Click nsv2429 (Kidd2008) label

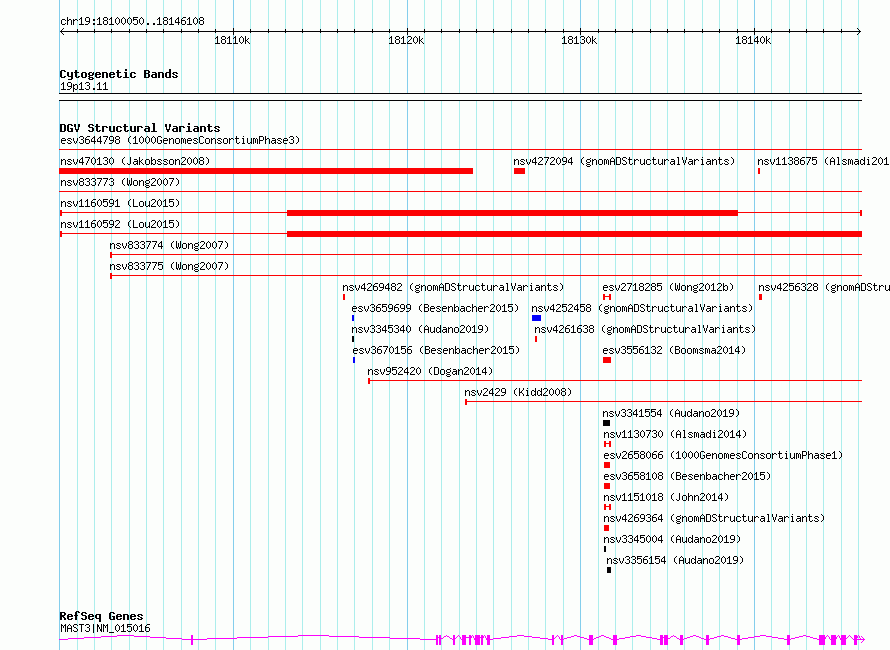(518, 392)
